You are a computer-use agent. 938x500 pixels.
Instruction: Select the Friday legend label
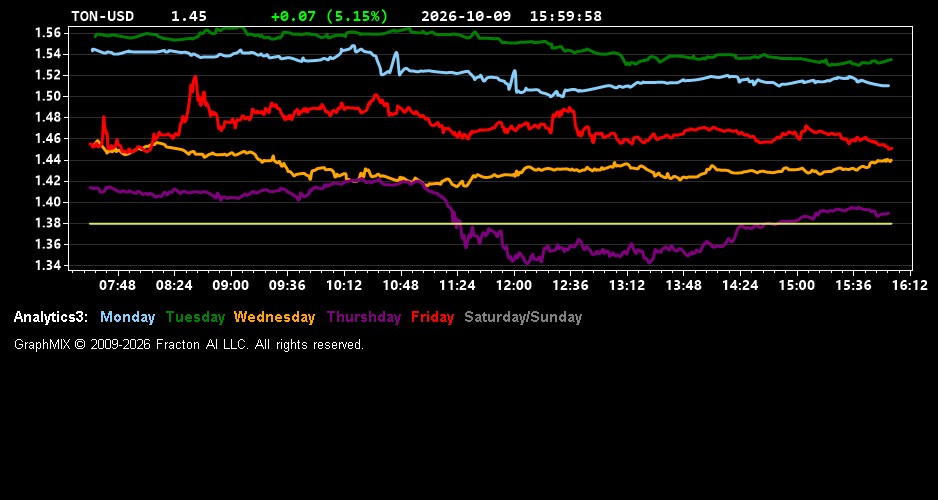(433, 317)
